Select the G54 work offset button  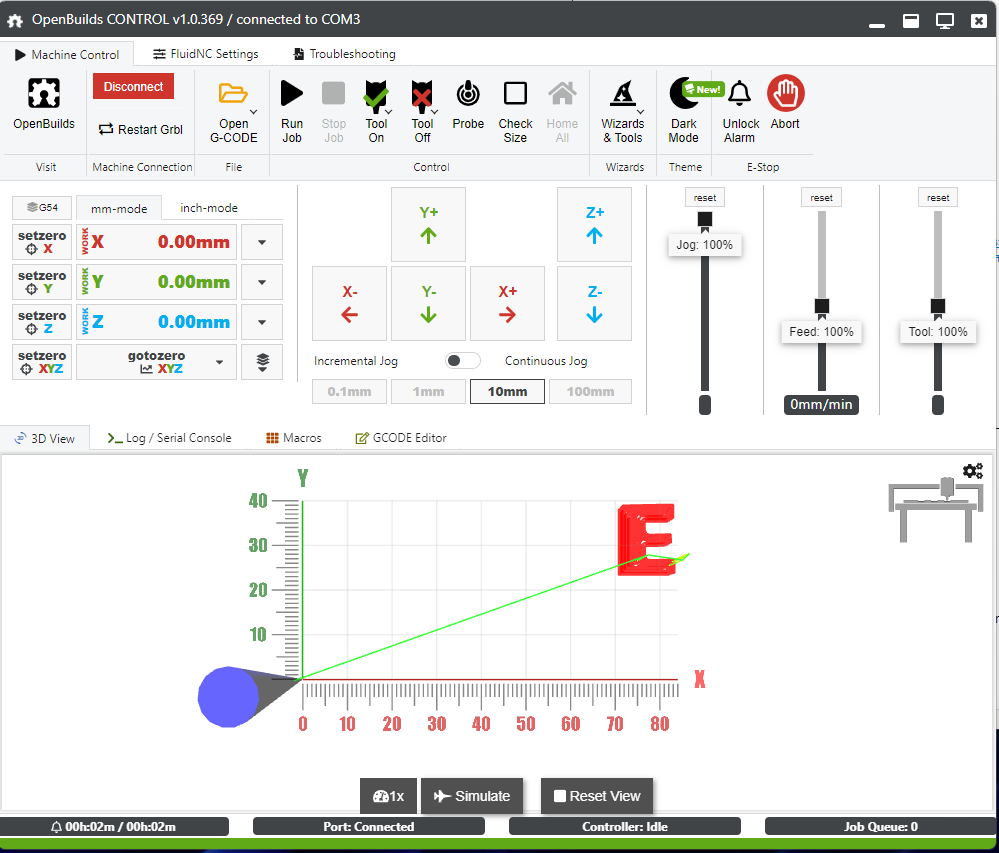42,208
